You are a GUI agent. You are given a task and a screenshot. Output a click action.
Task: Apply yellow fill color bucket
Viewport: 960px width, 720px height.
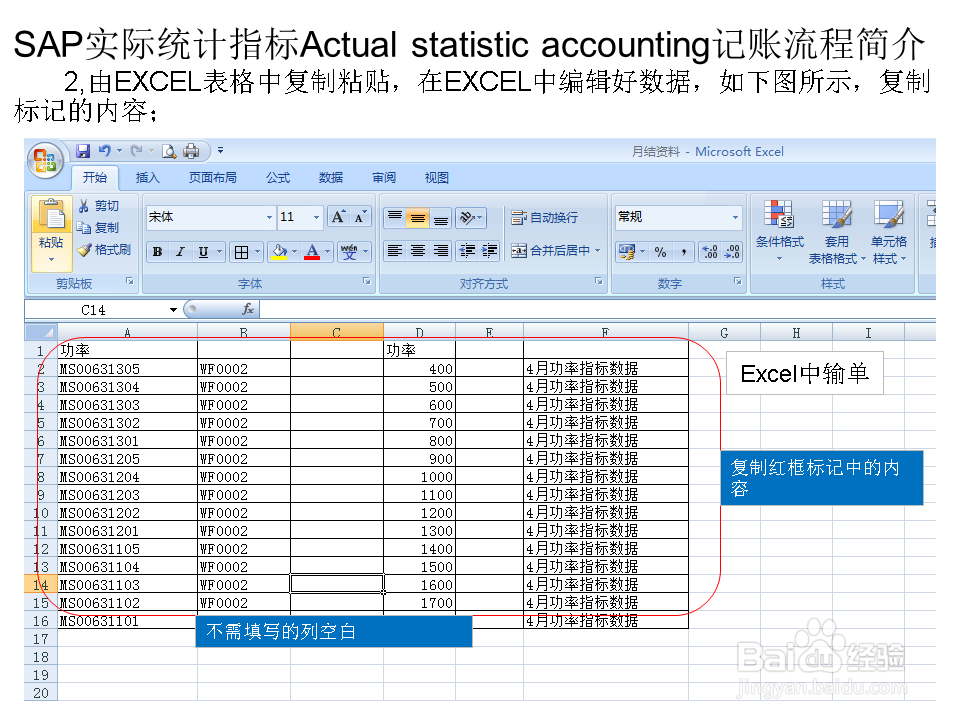(x=279, y=252)
